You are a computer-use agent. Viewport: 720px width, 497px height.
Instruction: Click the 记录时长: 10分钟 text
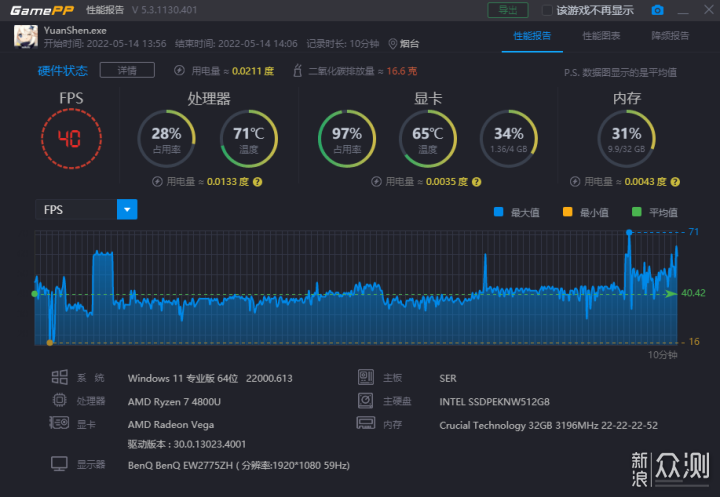pyautogui.click(x=343, y=44)
